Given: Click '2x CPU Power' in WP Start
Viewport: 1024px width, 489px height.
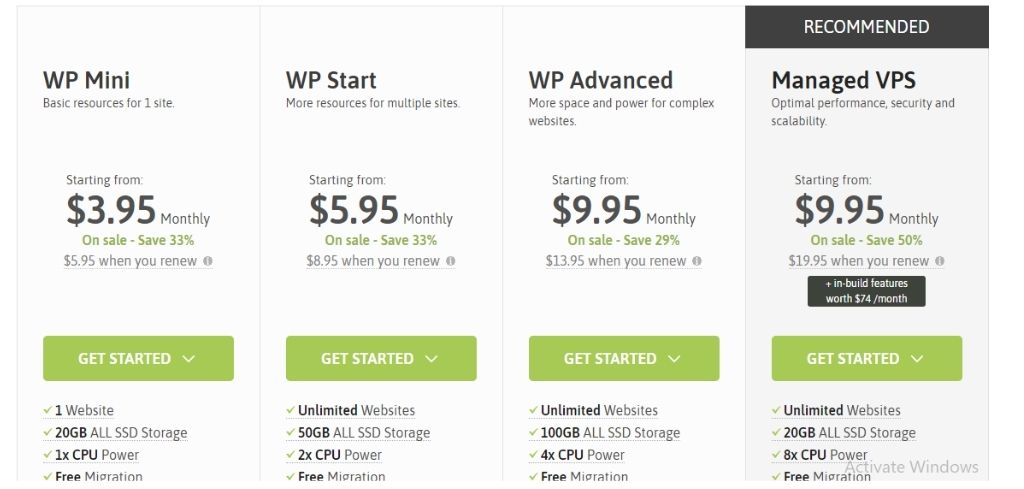Looking at the screenshot, I should tap(340, 455).
